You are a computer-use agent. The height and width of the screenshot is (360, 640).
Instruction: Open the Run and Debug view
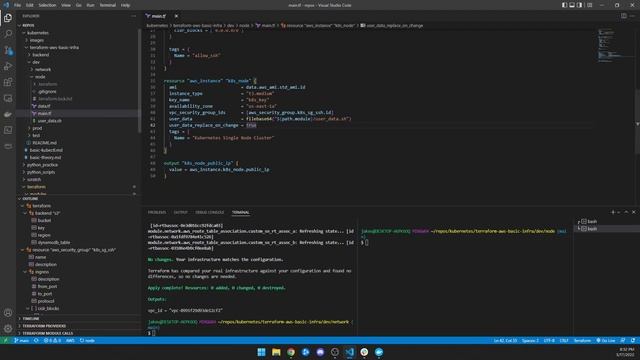8,66
